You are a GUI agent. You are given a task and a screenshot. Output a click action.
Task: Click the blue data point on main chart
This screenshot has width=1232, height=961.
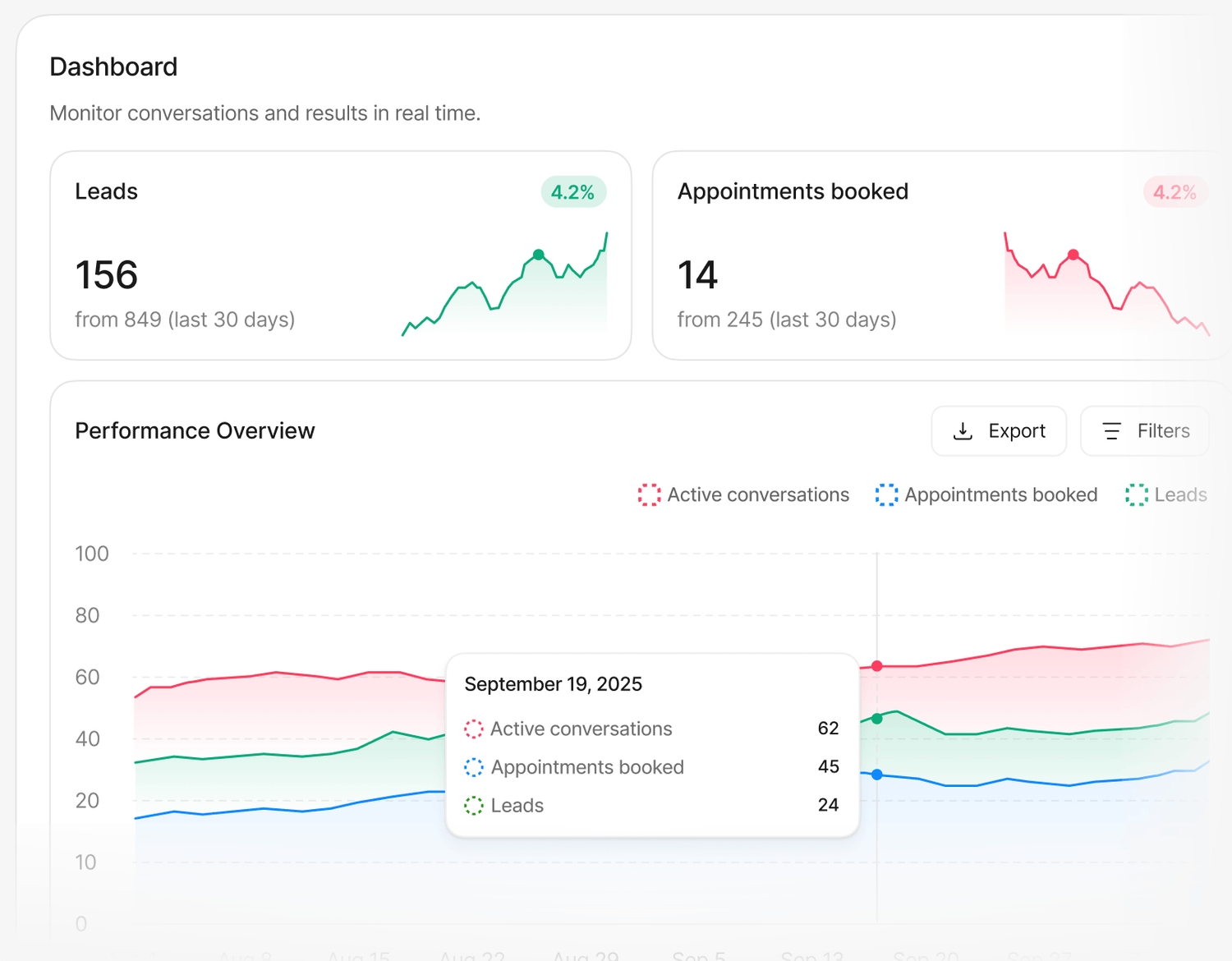(x=877, y=775)
